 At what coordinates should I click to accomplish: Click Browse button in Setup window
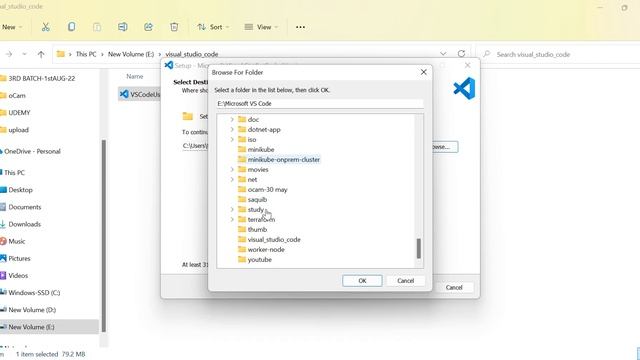(445, 147)
